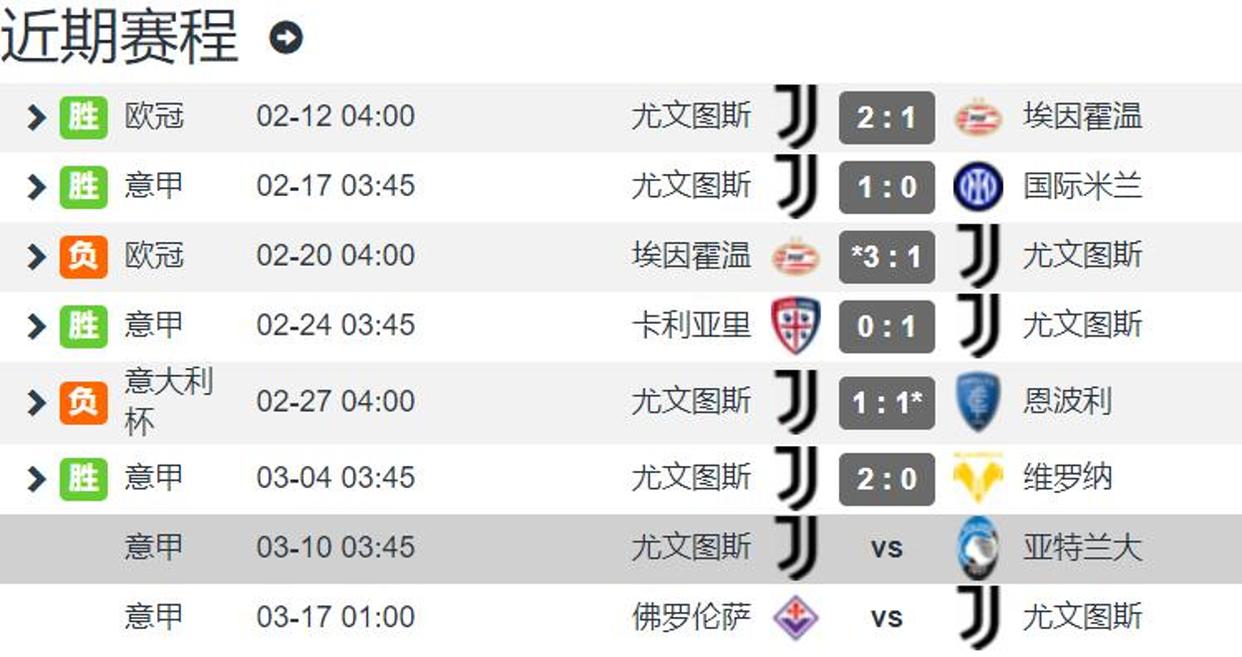1242x657 pixels.
Task: Click the Hellas Verona crest icon
Action: [x=978, y=478]
